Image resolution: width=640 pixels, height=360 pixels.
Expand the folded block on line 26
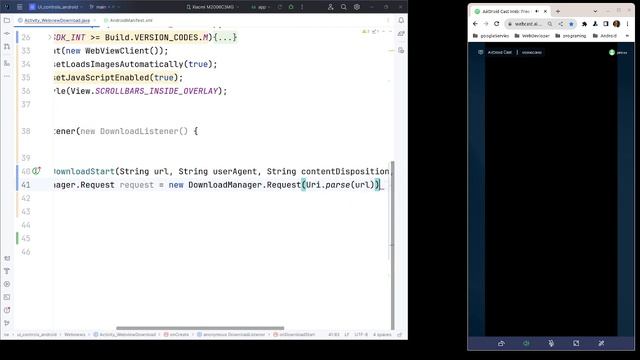pos(50,37)
